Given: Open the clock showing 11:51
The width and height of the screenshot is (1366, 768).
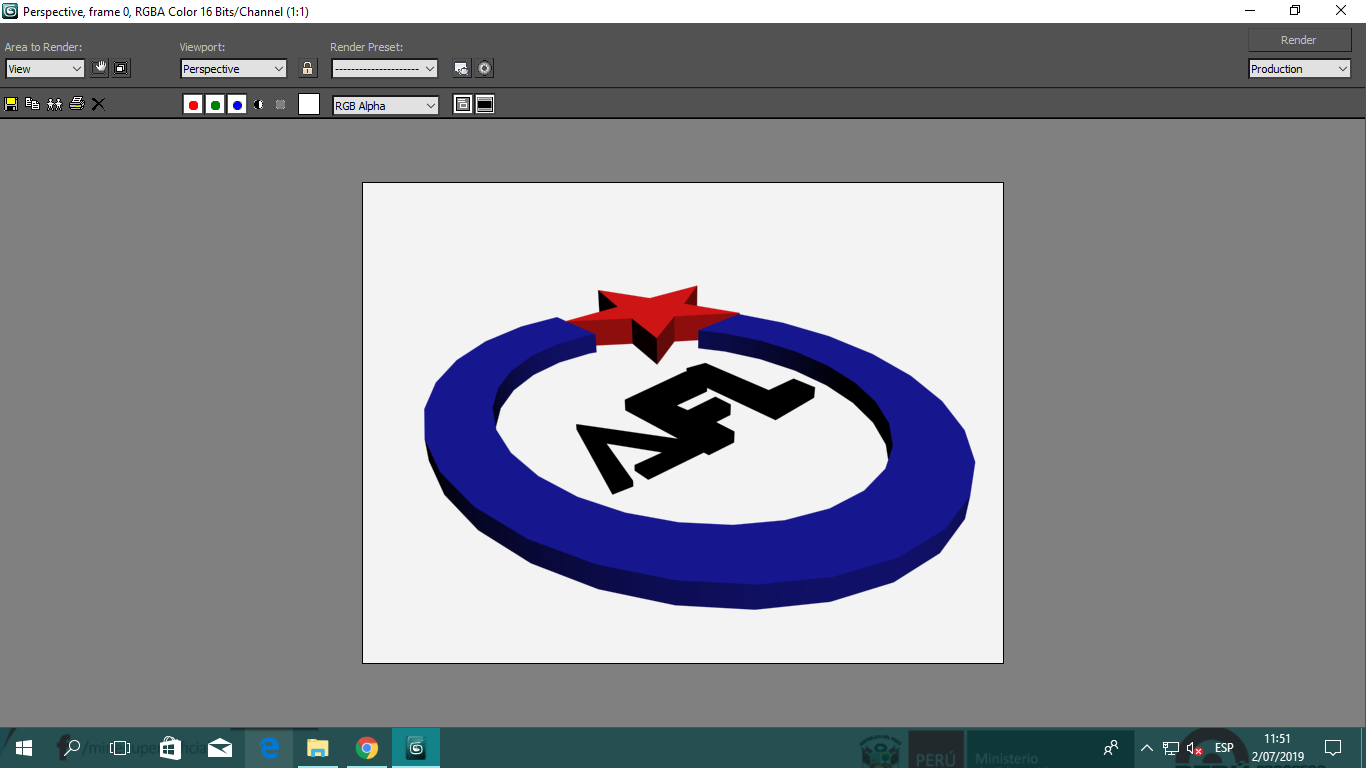Looking at the screenshot, I should pos(1278,748).
